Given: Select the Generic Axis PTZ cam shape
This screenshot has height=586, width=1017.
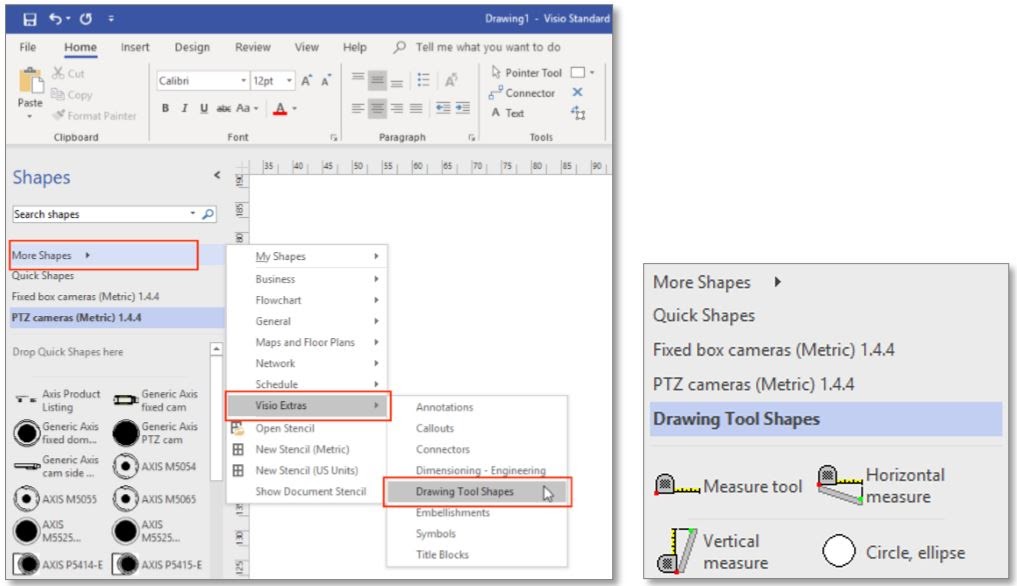Looking at the screenshot, I should tap(156, 433).
